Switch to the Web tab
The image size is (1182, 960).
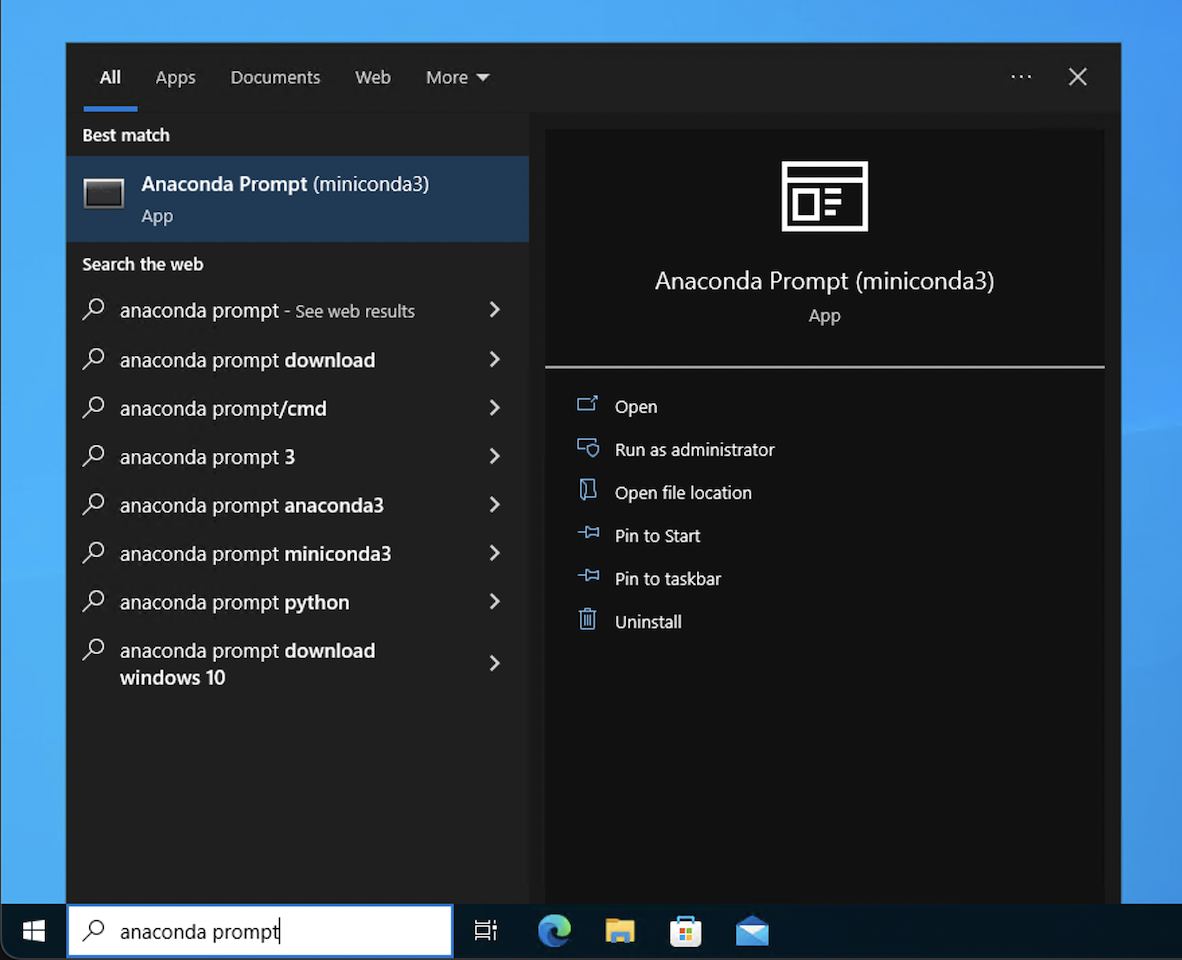372,78
